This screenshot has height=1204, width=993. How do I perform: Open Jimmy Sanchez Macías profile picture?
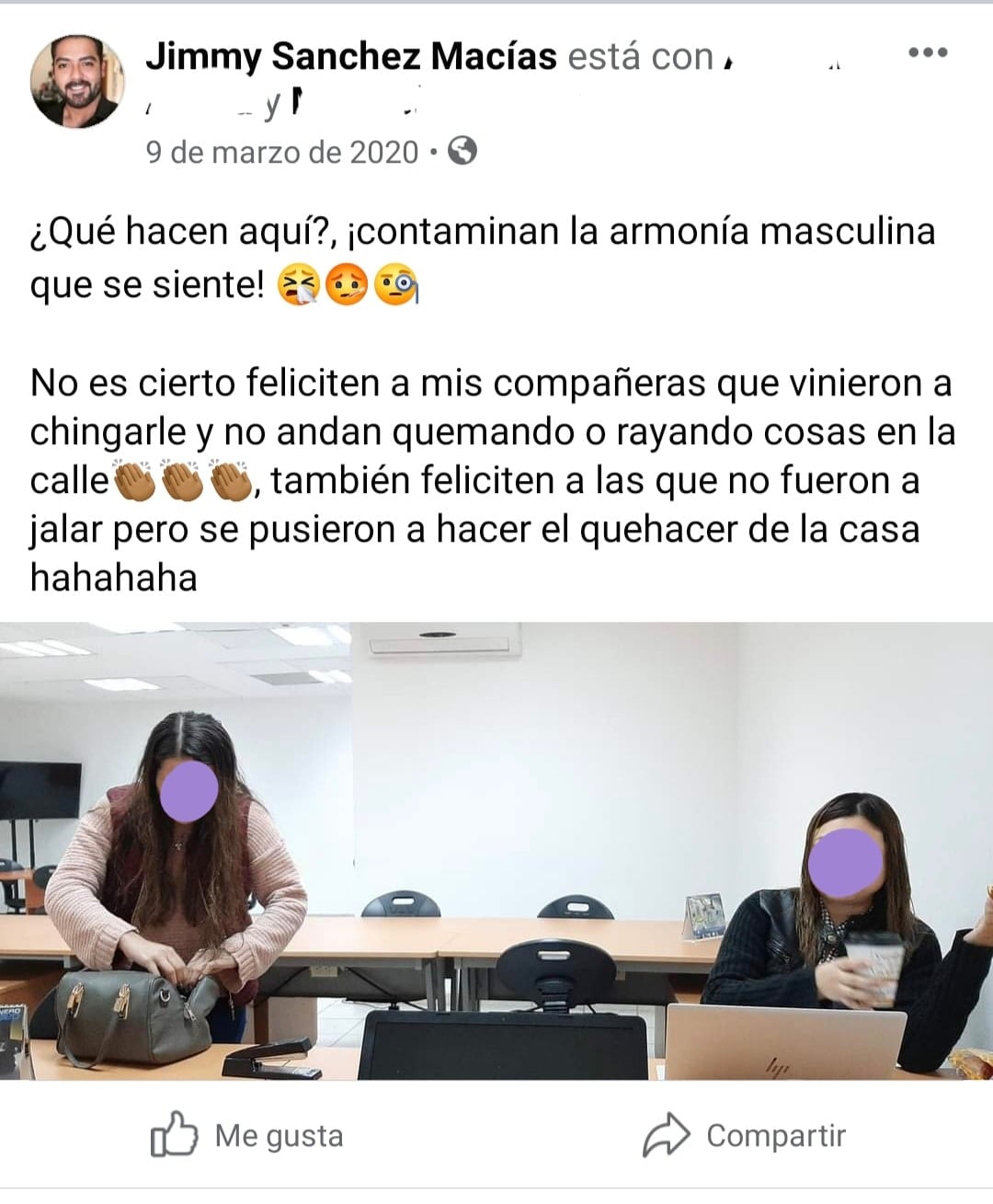(77, 81)
